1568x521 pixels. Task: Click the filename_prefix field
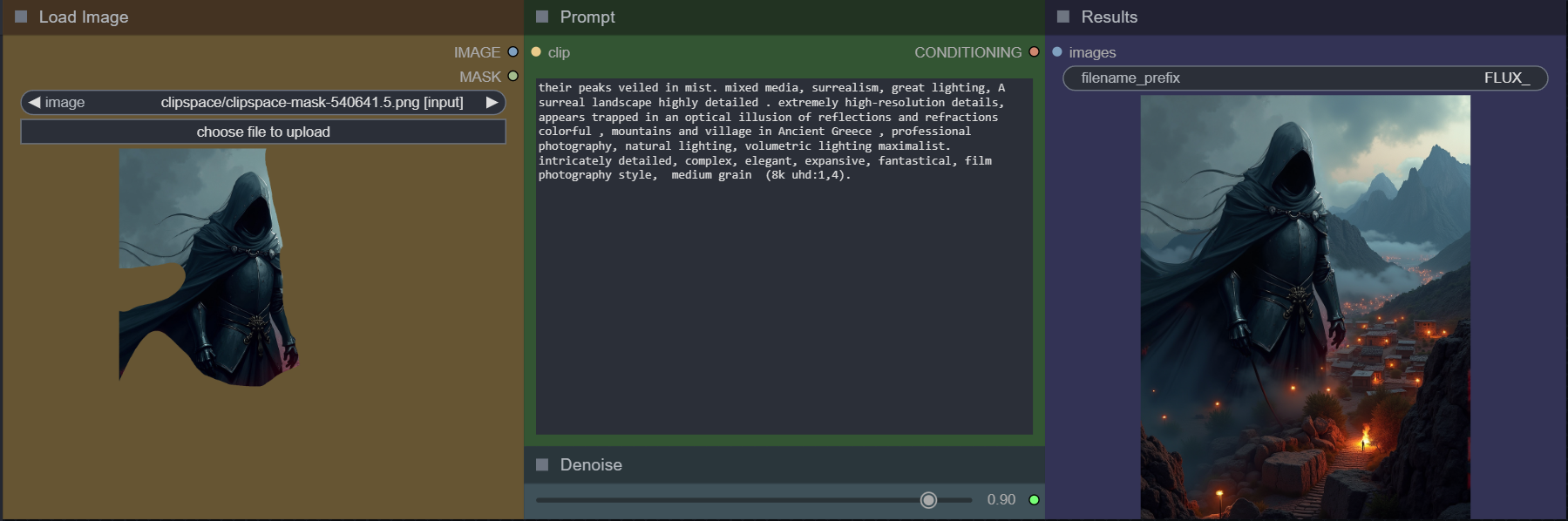click(1306, 78)
